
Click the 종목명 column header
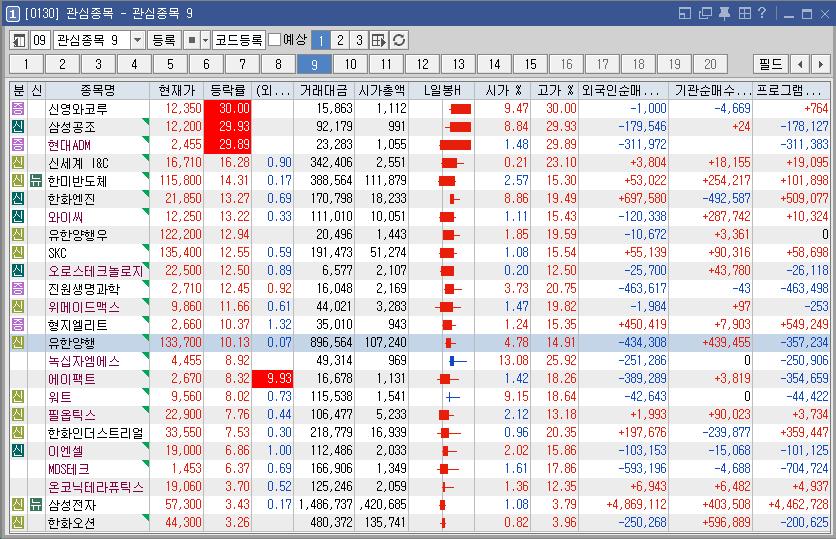[98, 90]
